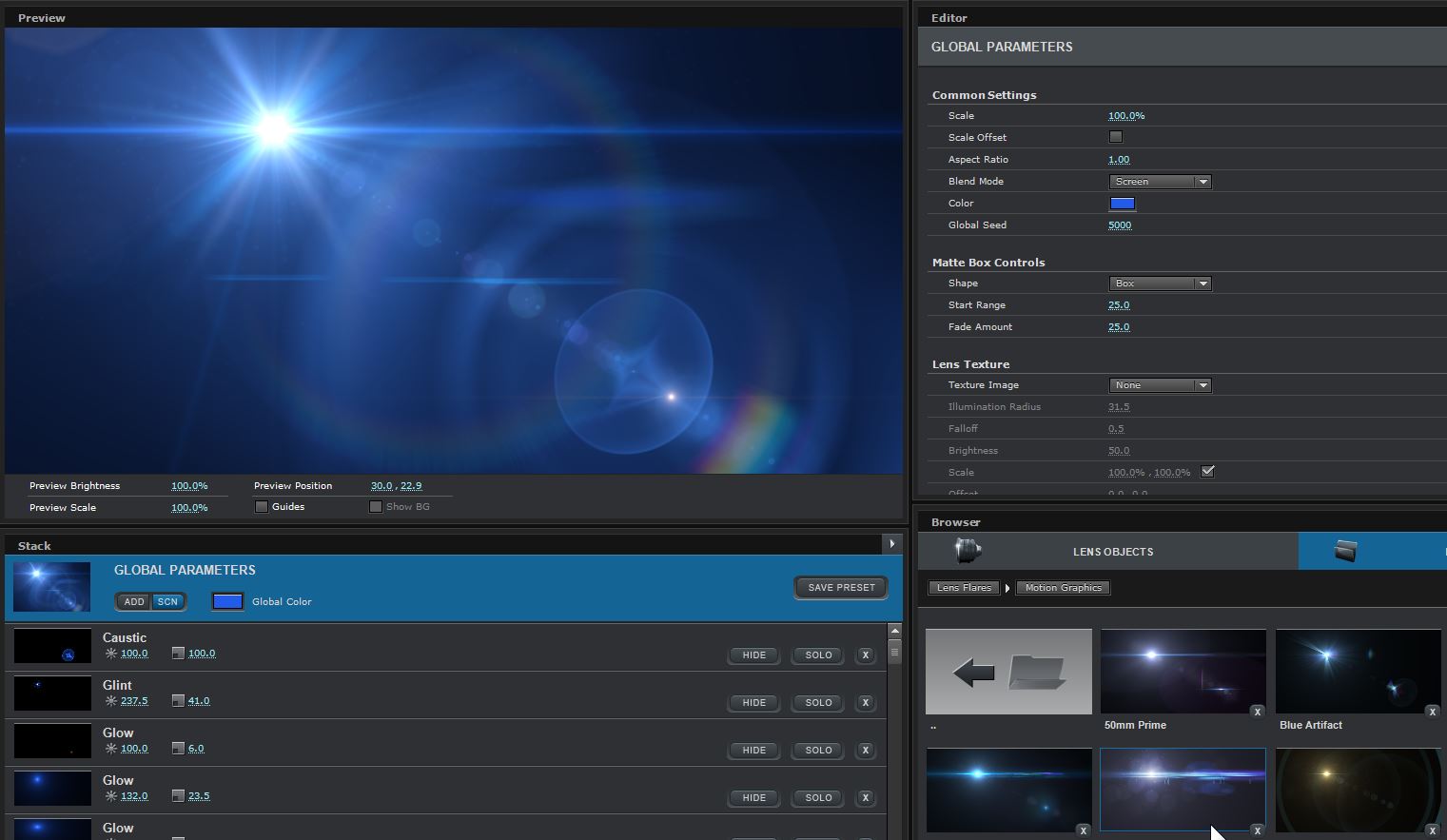Open the Blend Mode dropdown
Viewport: 1447px width, 840px height.
[x=1160, y=182]
